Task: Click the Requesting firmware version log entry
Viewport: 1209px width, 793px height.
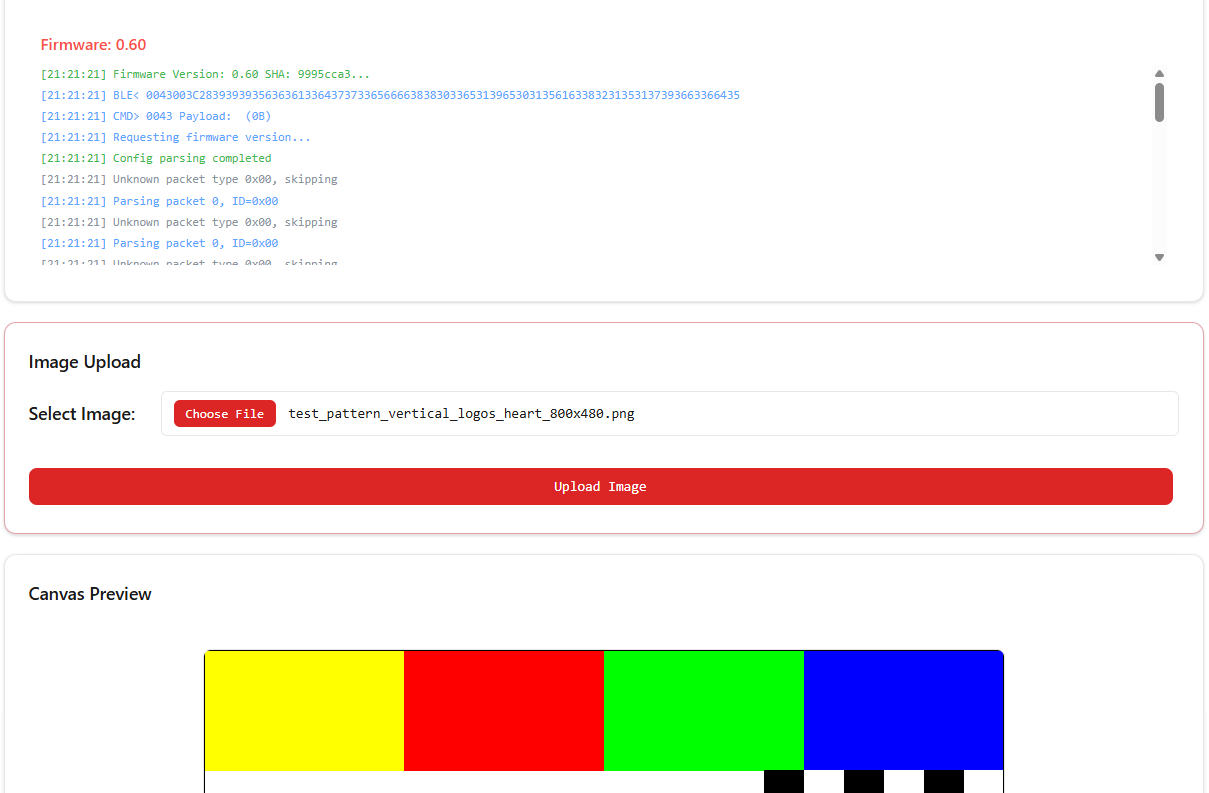Action: 175,138
